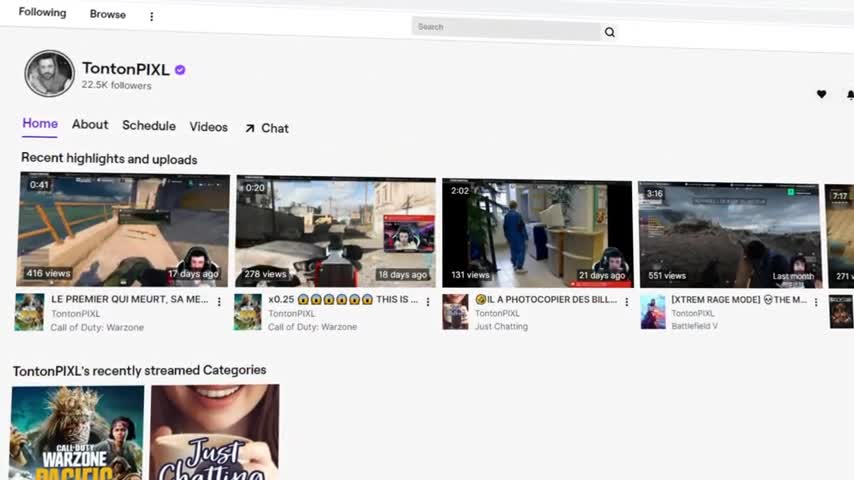854x480 pixels.
Task: Click Just Chatting link under photocopier video
Action: [502, 326]
